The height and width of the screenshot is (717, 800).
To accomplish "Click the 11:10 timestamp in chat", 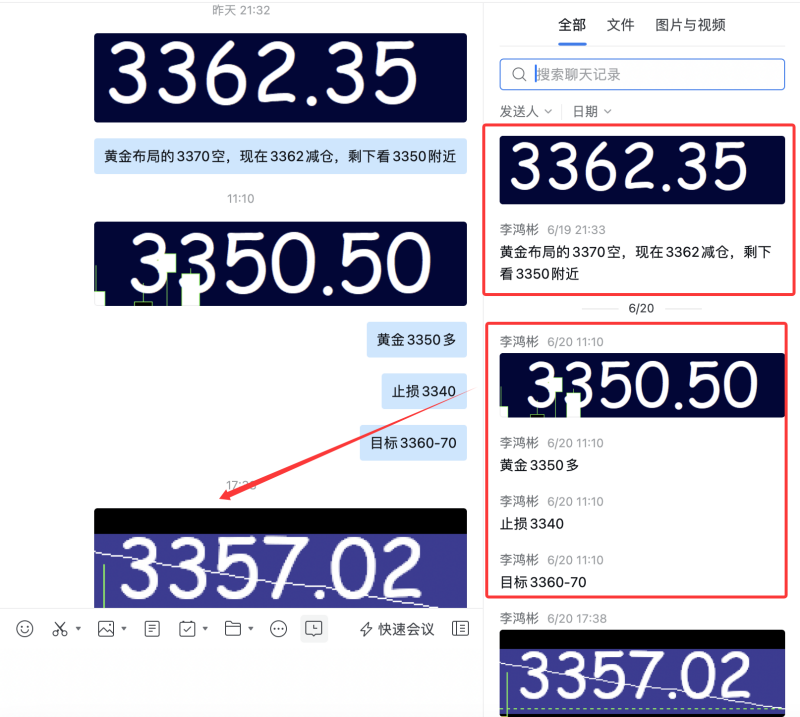I will point(240,199).
